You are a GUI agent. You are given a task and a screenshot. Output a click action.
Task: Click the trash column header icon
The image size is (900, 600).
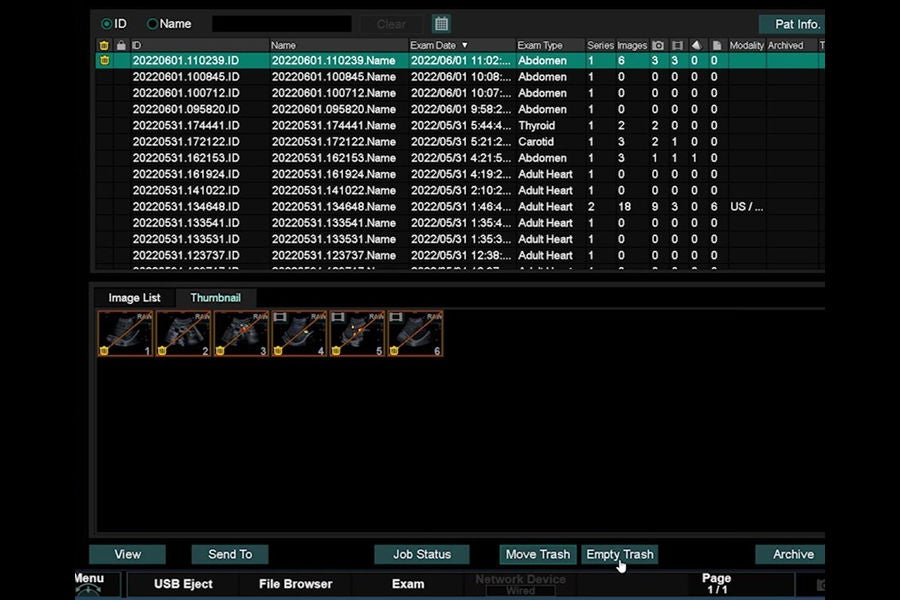point(104,45)
